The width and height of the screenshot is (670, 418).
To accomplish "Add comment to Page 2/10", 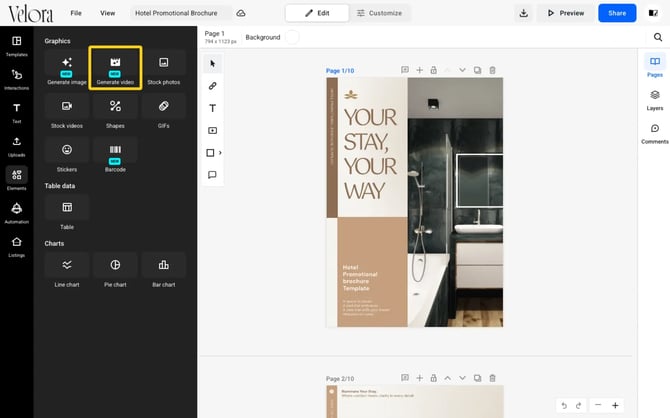I will click(405, 378).
